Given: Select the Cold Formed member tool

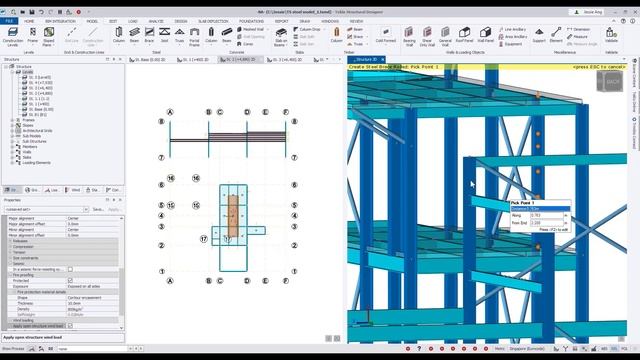Looking at the screenshot, I should click(386, 35).
